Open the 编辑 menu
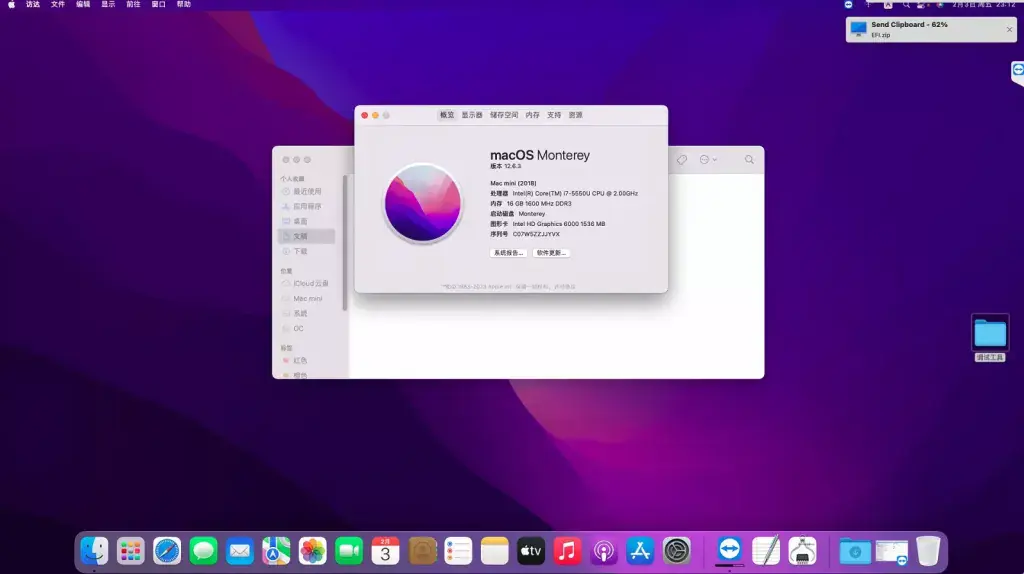 click(83, 5)
